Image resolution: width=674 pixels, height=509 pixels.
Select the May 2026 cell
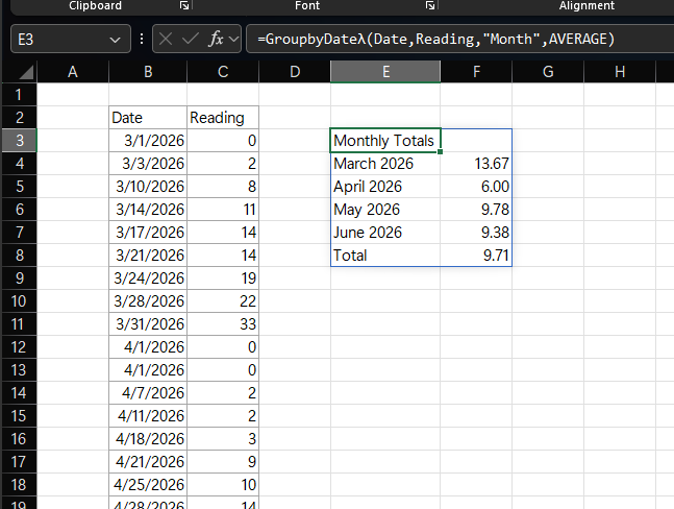coord(386,209)
